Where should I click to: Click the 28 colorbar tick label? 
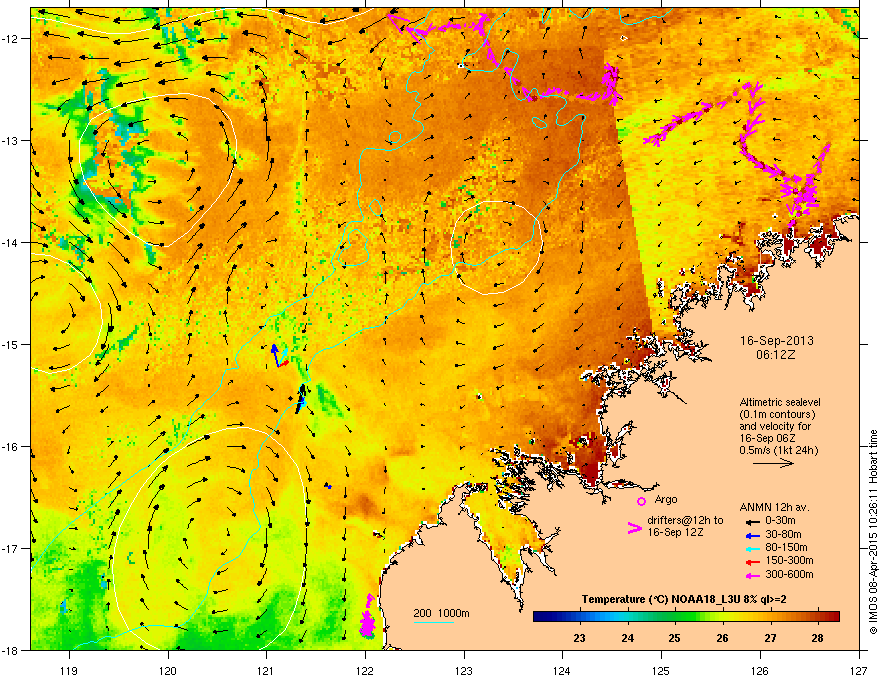pyautogui.click(x=818, y=638)
